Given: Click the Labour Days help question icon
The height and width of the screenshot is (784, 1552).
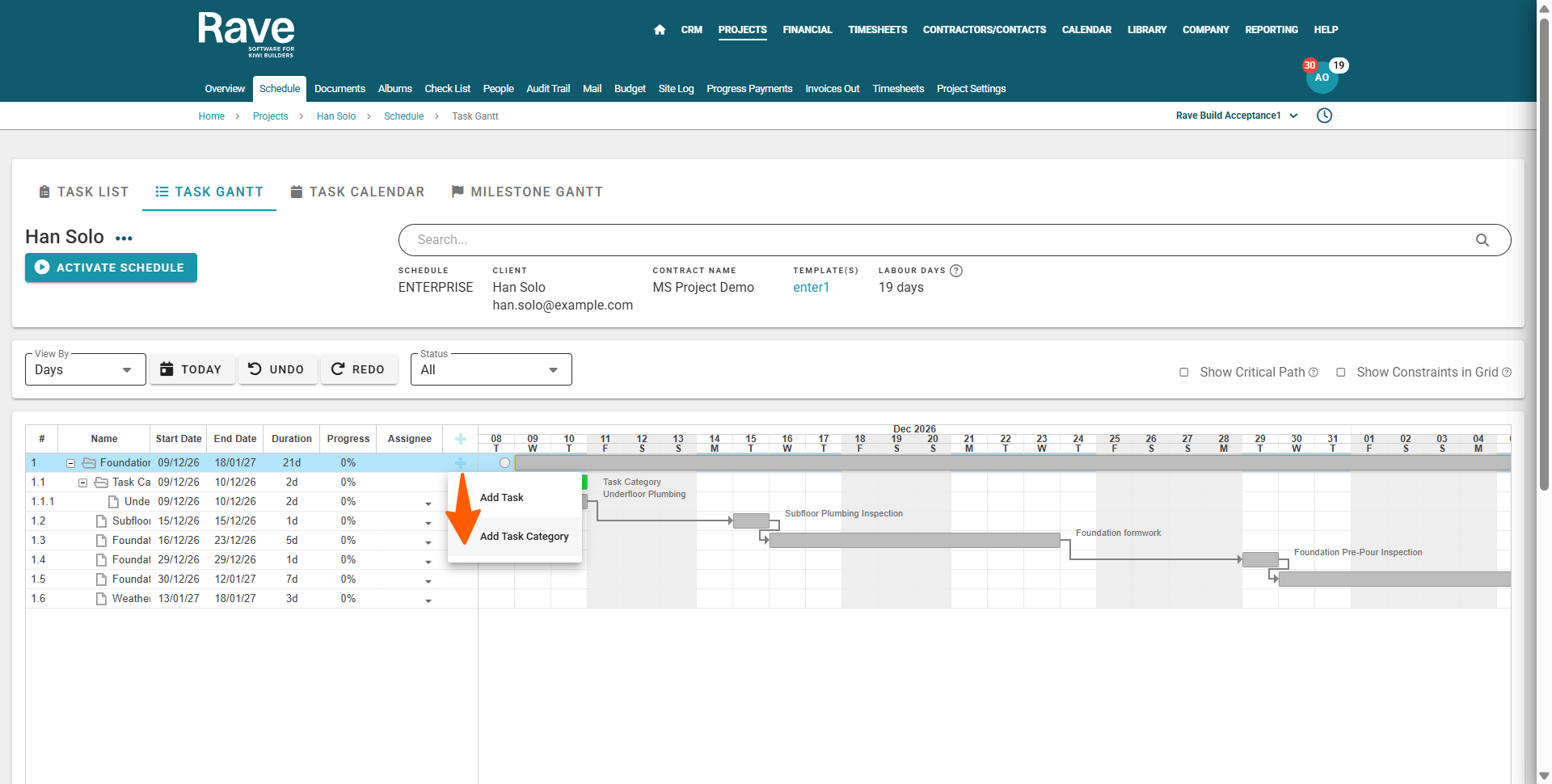Looking at the screenshot, I should click(x=956, y=271).
